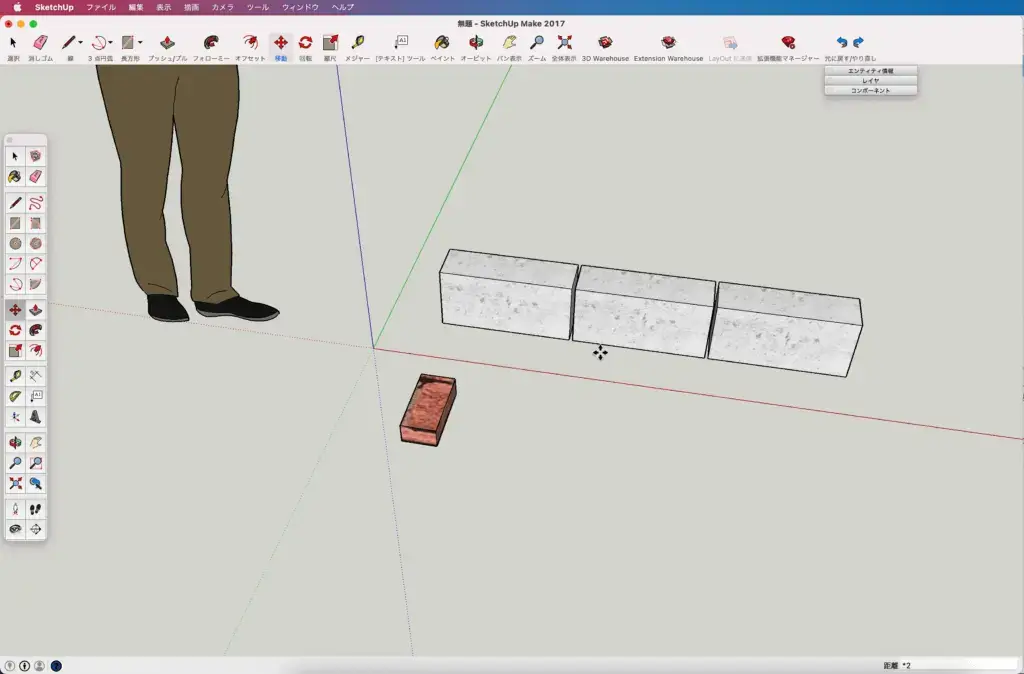Screen dimensions: 1024x674
Task: Select the Line pencil tool in the left palette
Action: (15, 203)
